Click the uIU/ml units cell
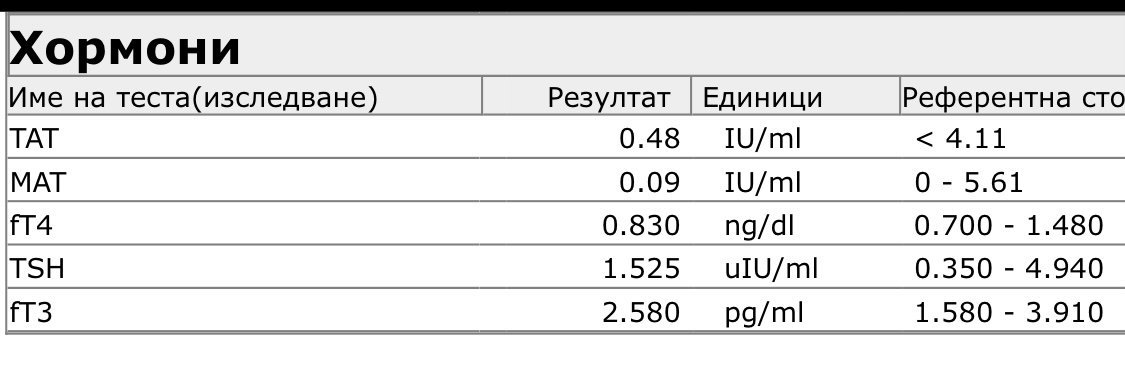 [771, 269]
